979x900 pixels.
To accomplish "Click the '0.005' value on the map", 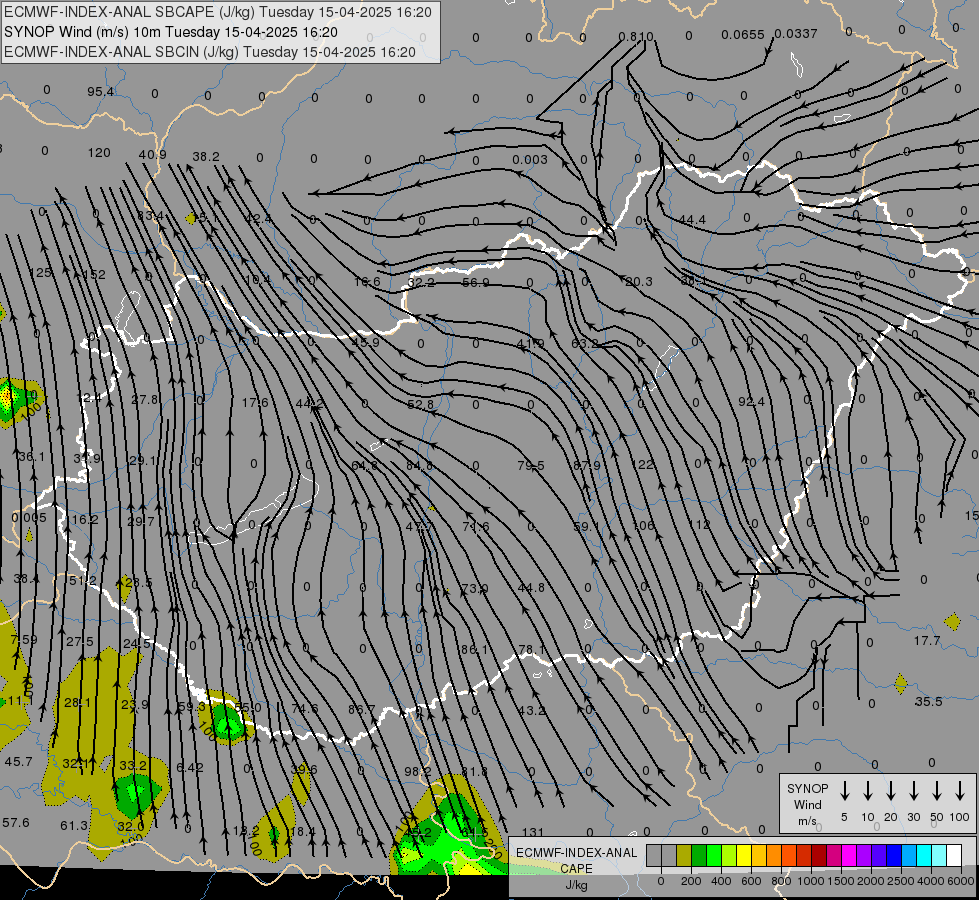I will [x=29, y=517].
